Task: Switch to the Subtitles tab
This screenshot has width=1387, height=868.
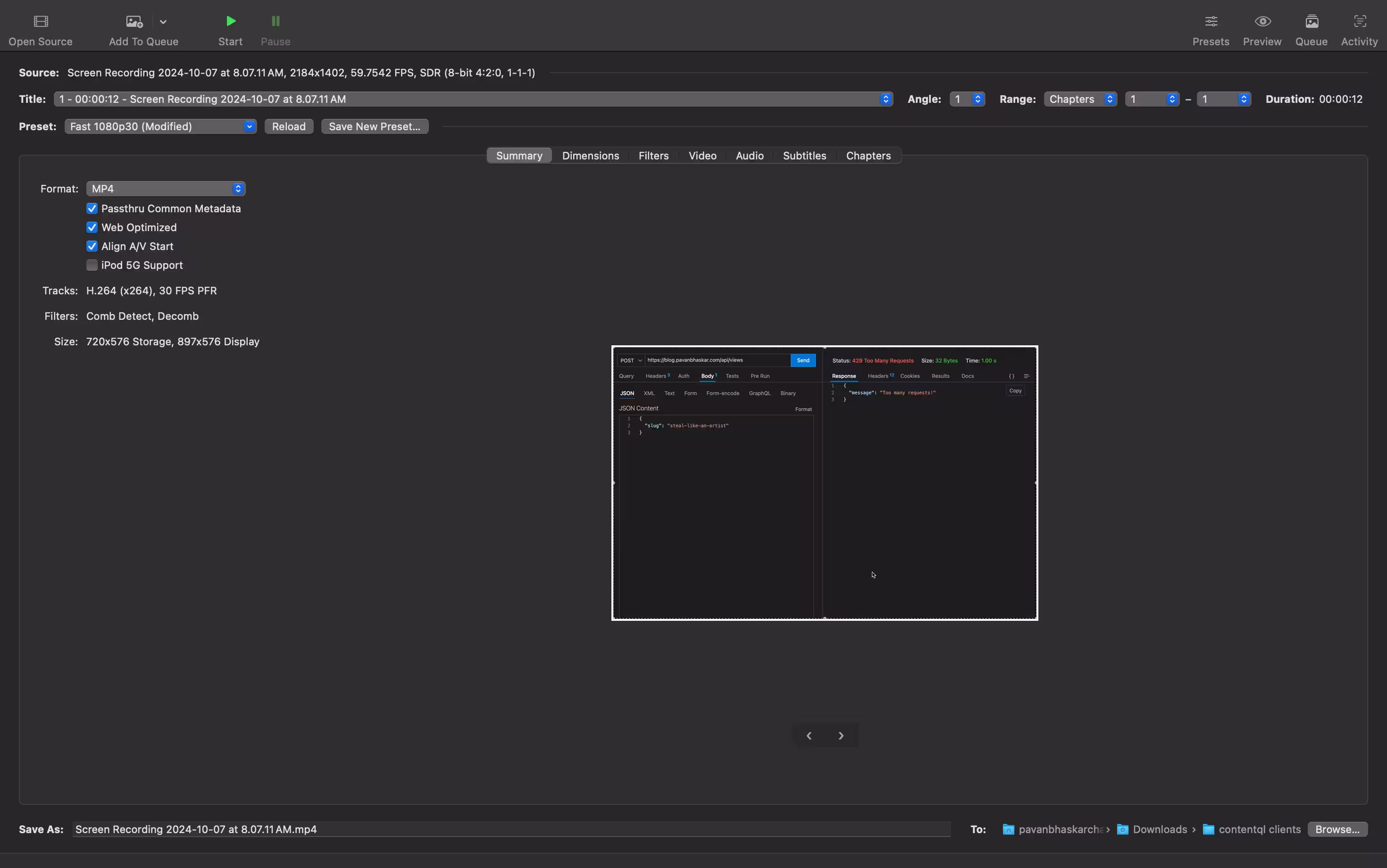Action: [x=804, y=156]
